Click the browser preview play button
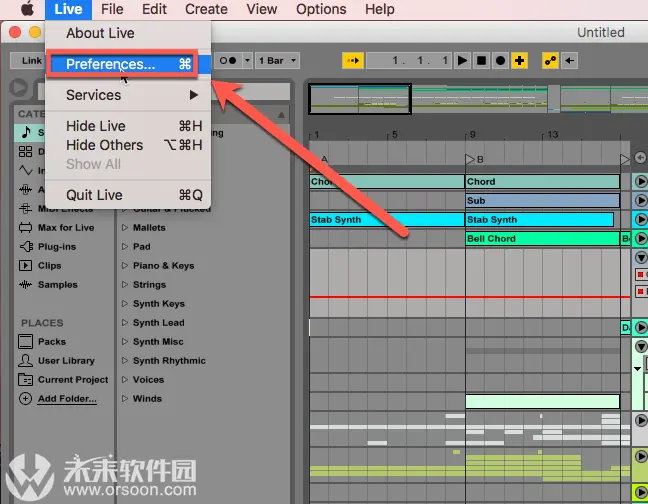Image resolution: width=648 pixels, height=504 pixels. coord(19,88)
